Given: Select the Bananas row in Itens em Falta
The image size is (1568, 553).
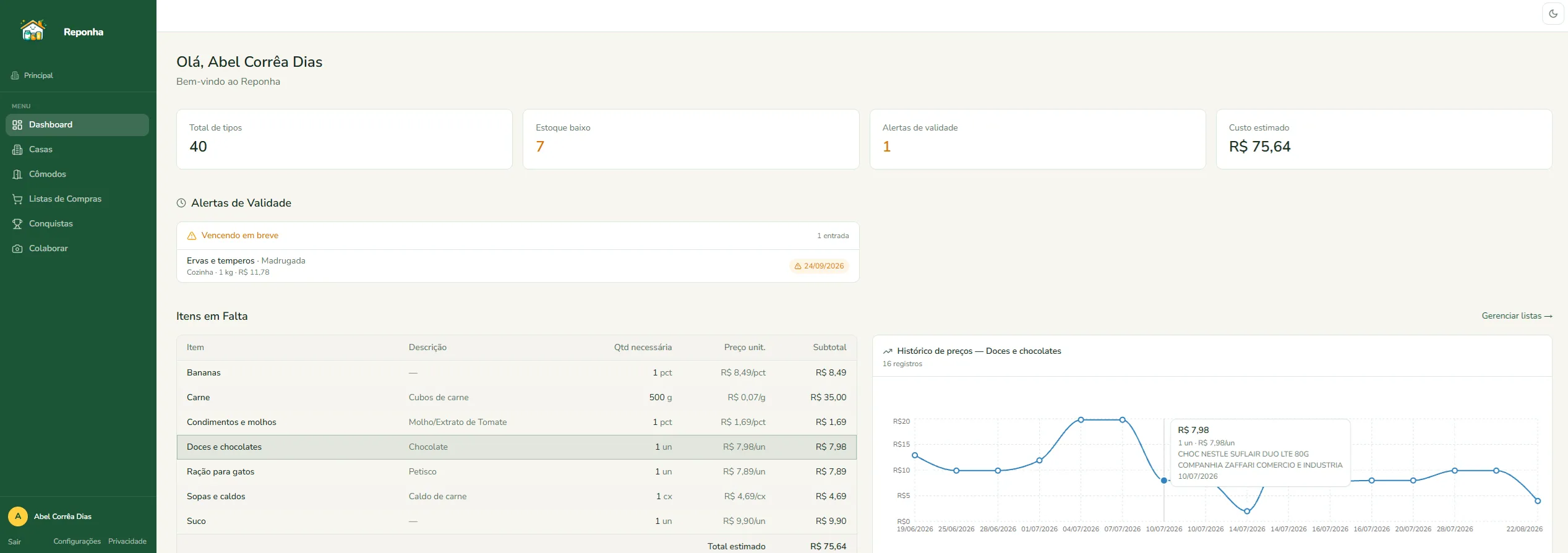Looking at the screenshot, I should click(x=516, y=373).
